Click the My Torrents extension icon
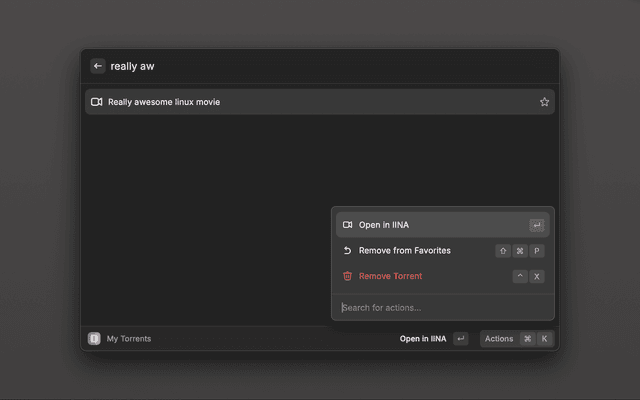The image size is (640, 400). click(94, 339)
